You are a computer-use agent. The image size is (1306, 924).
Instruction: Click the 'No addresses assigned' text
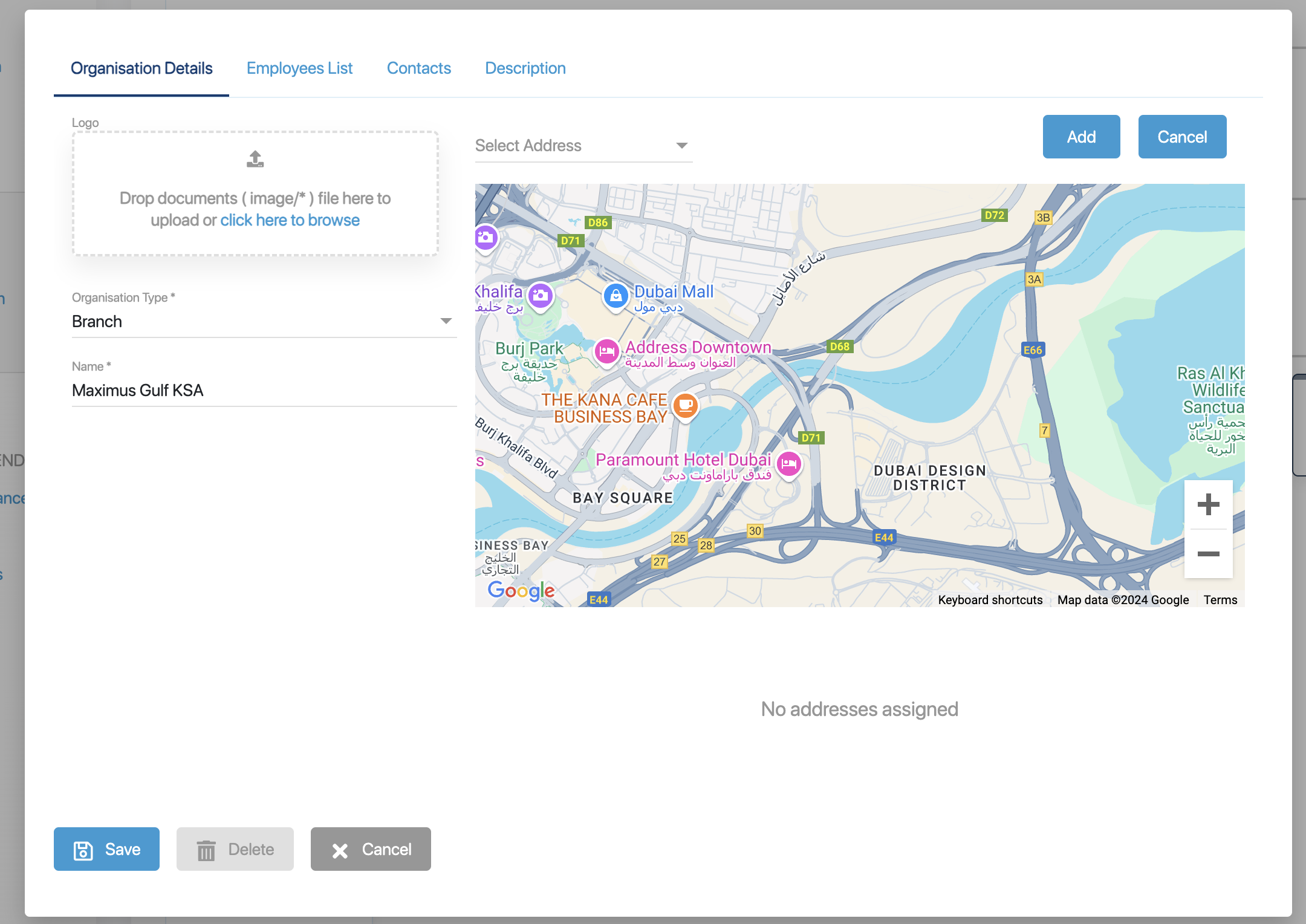(x=859, y=709)
